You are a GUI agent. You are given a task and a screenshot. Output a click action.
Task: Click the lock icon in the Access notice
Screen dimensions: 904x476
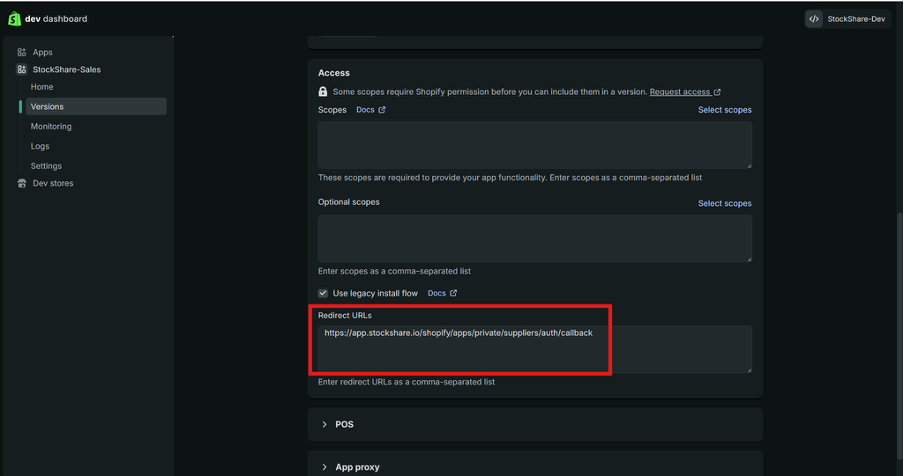(x=323, y=92)
